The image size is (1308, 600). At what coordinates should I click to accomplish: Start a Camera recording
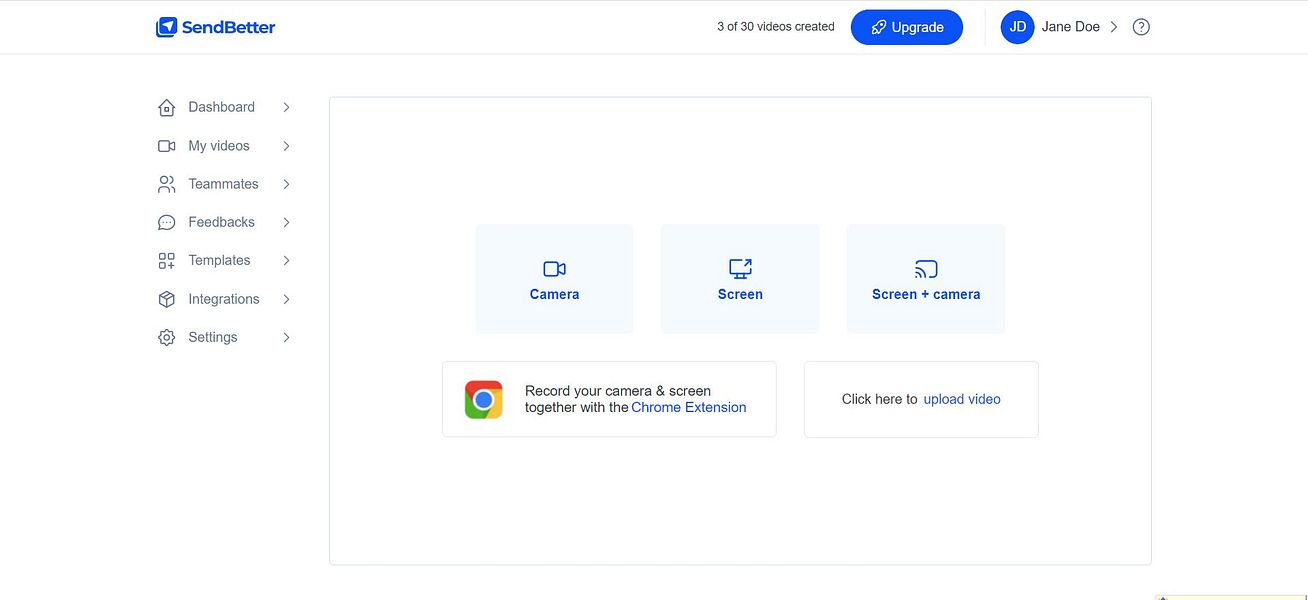554,279
